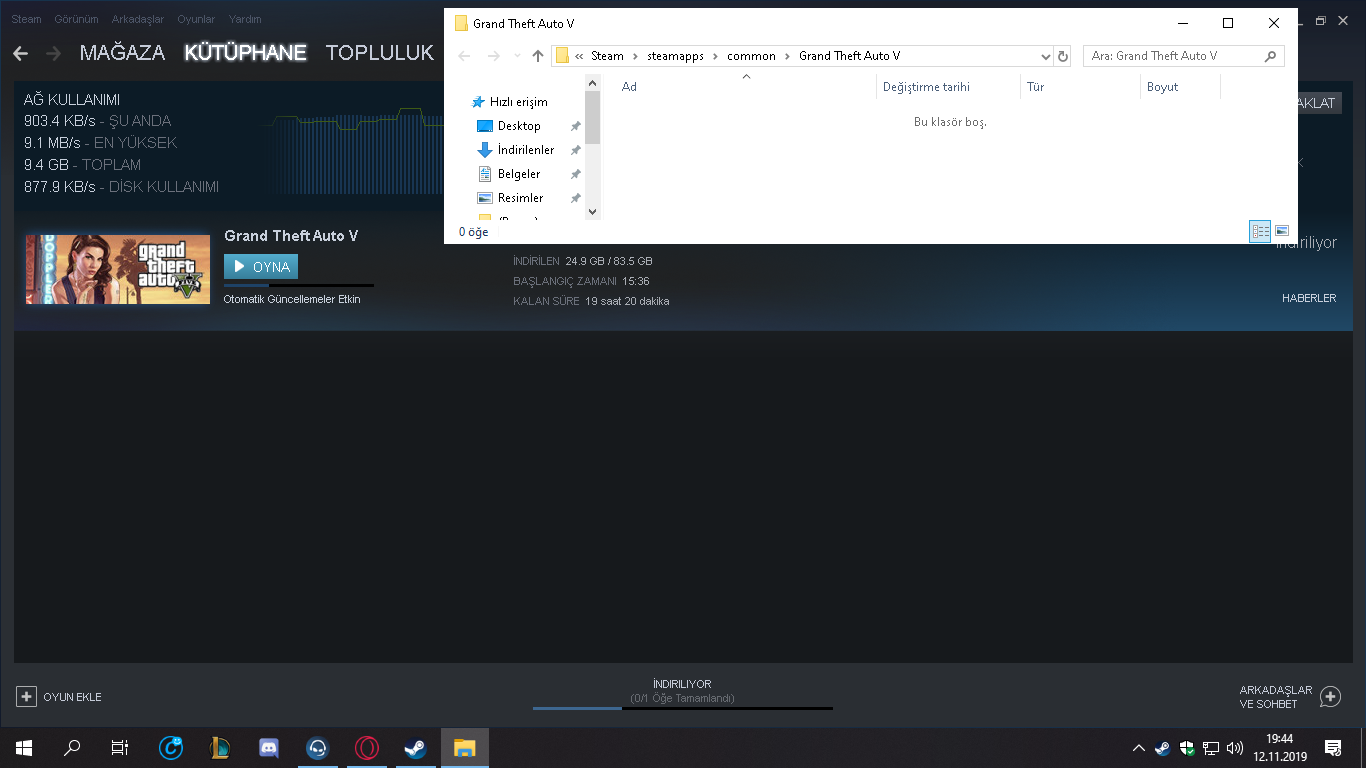
Task: Open the notification center icon
Action: click(x=1332, y=747)
